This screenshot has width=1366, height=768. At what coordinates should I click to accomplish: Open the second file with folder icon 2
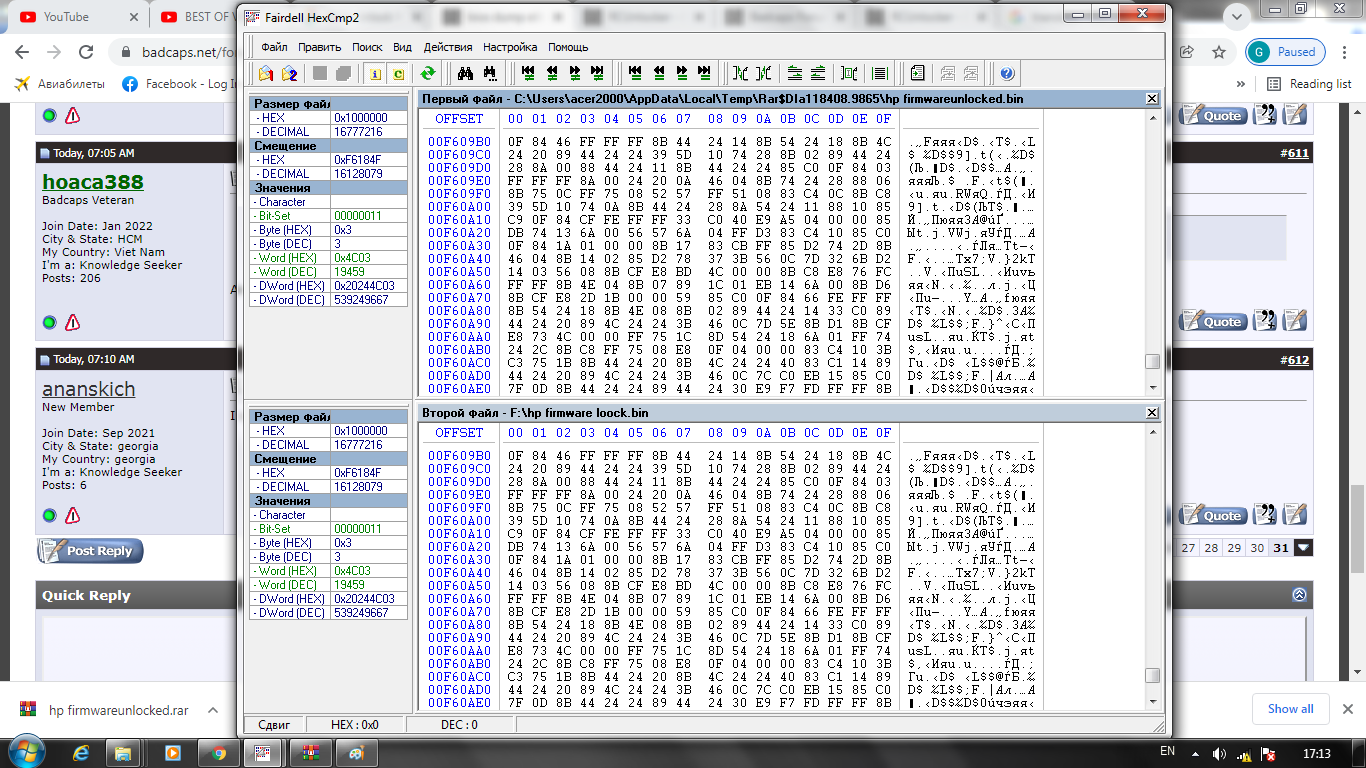(289, 73)
